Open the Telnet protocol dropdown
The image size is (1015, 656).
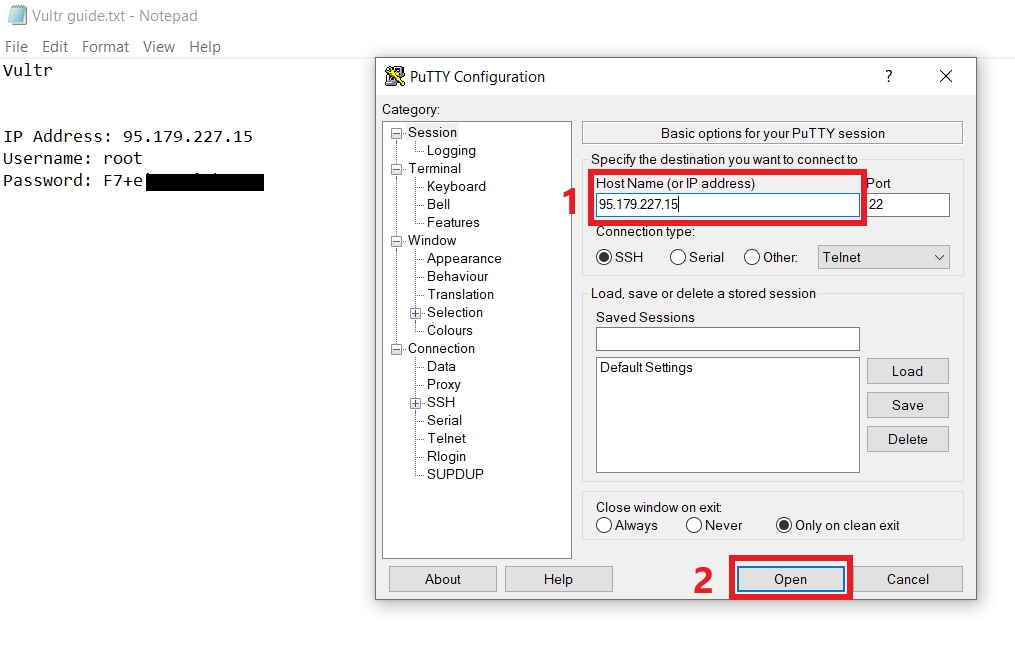click(x=884, y=257)
